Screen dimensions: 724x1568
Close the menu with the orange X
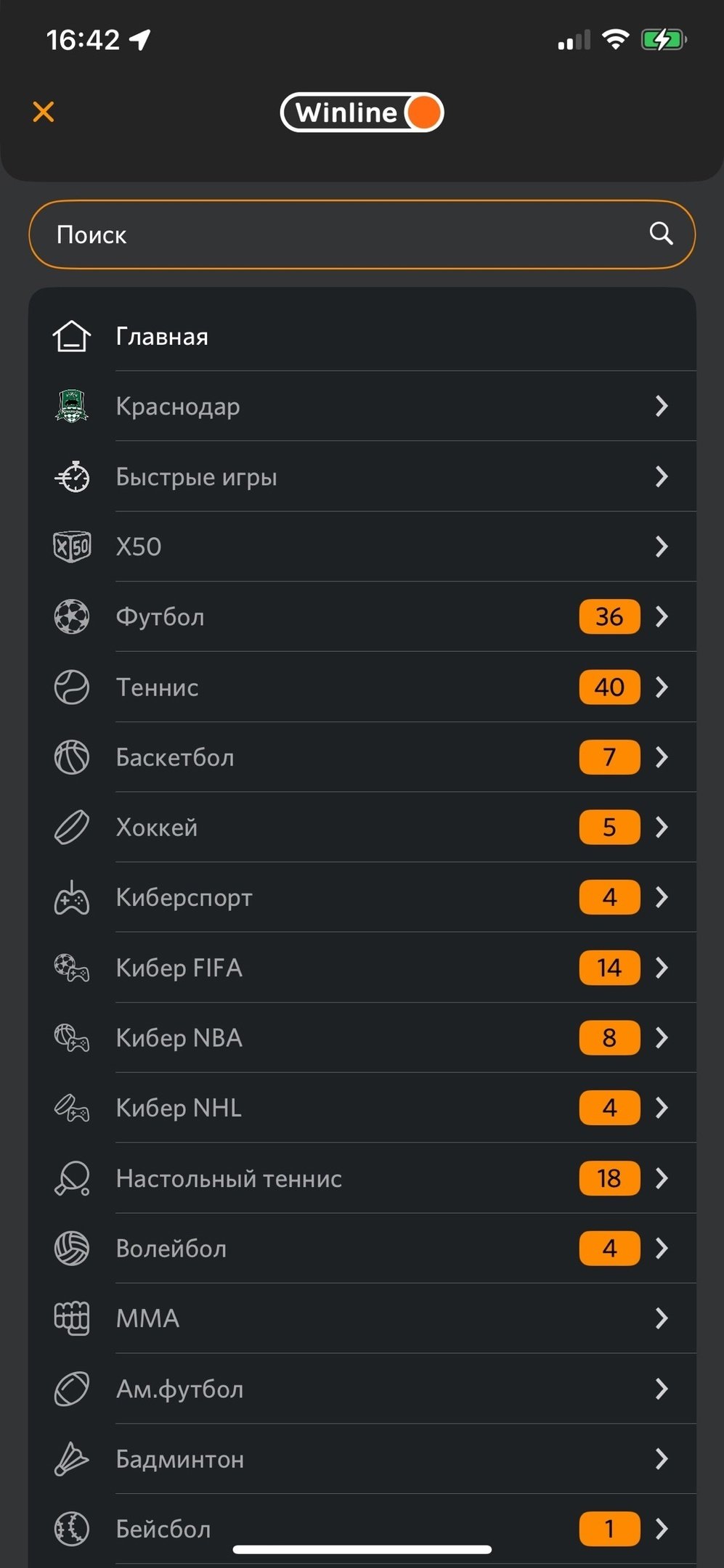(44, 112)
